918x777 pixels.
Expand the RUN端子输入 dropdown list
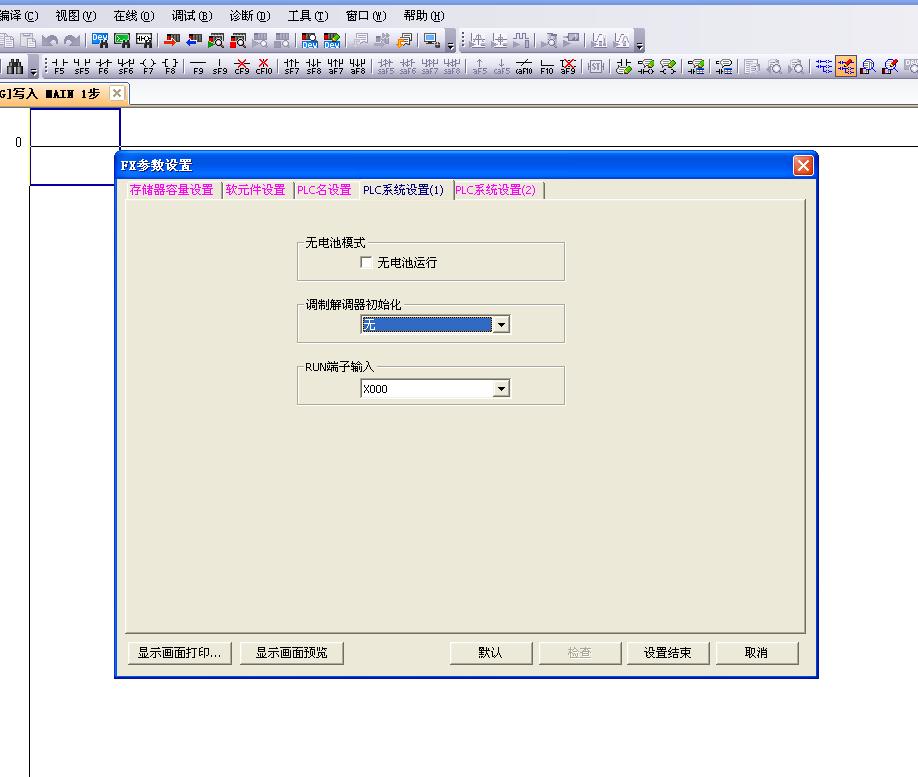click(x=501, y=389)
